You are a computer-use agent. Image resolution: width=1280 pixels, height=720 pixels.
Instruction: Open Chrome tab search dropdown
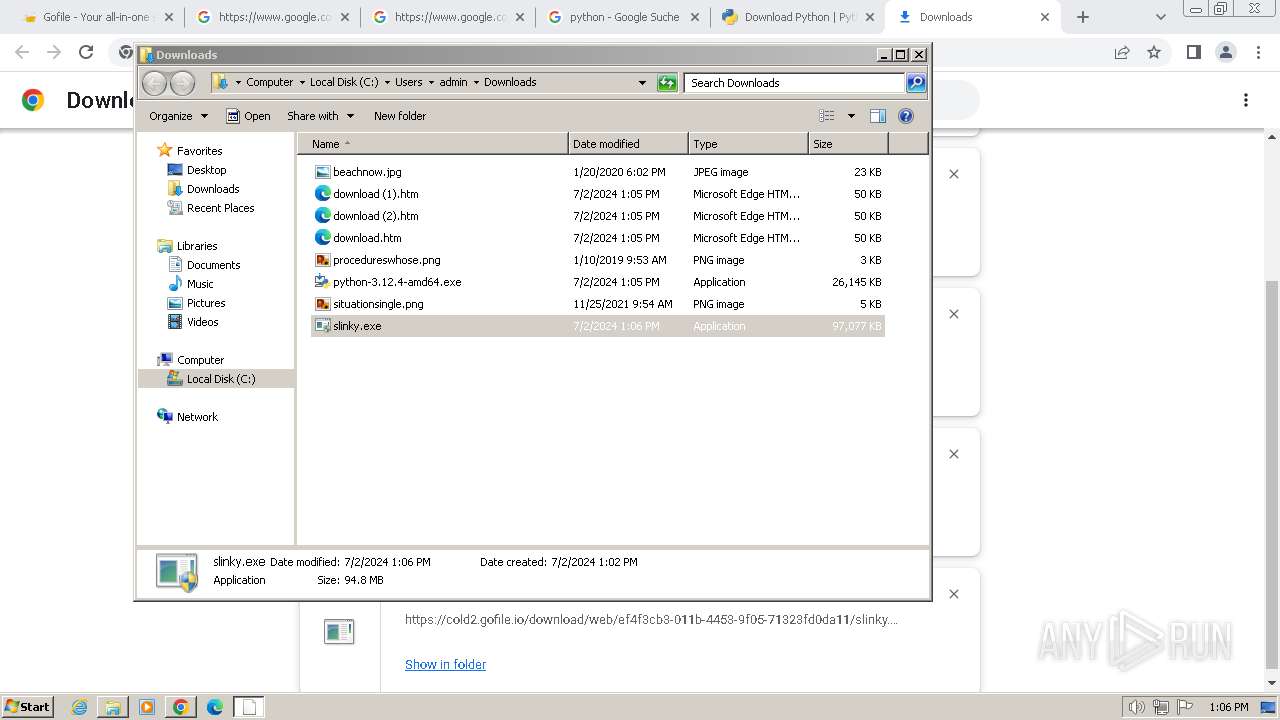(x=1160, y=17)
